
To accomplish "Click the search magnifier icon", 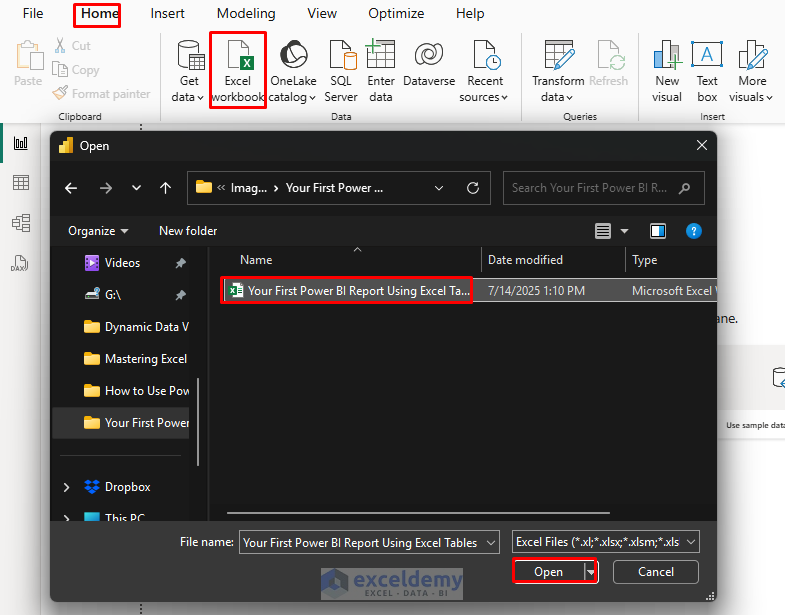I will tap(684, 188).
